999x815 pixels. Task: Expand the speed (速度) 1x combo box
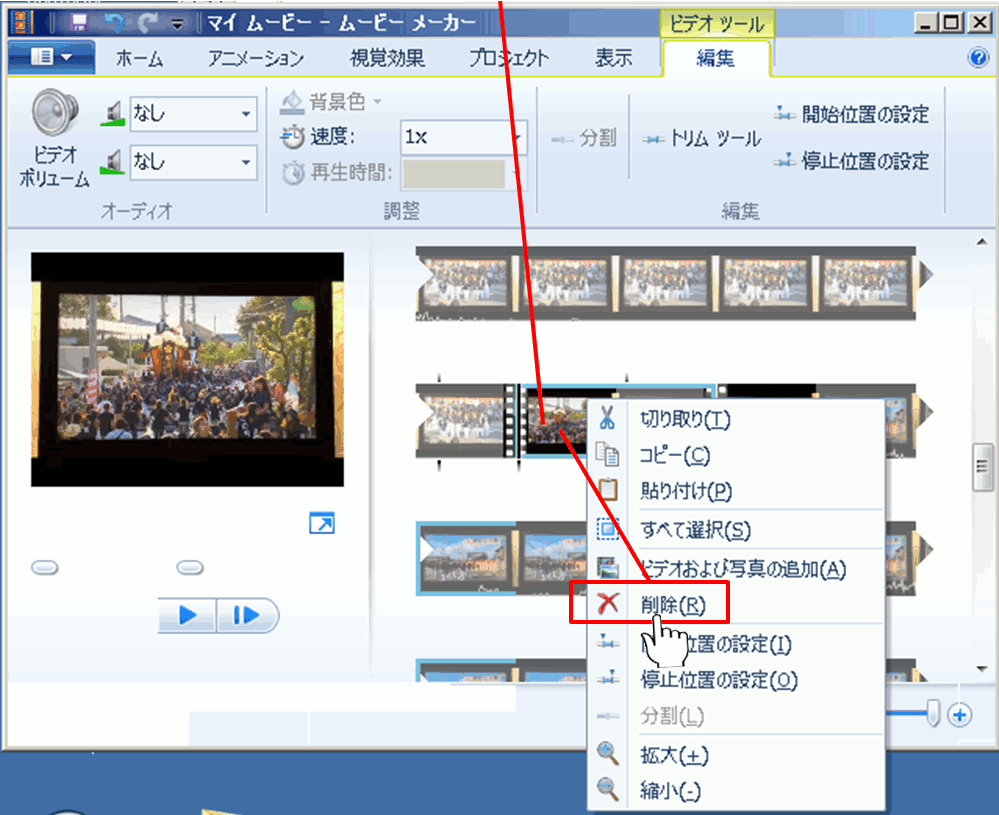click(464, 138)
